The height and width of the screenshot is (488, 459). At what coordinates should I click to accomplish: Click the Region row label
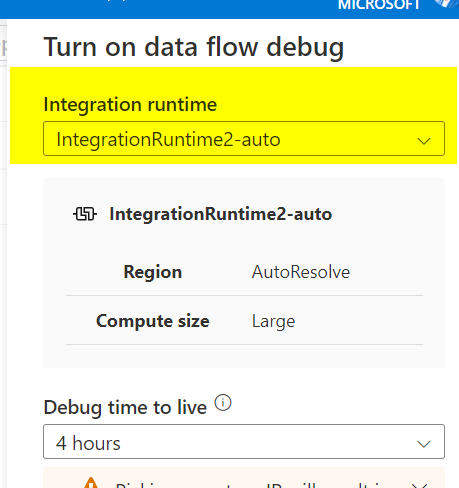pos(153,272)
